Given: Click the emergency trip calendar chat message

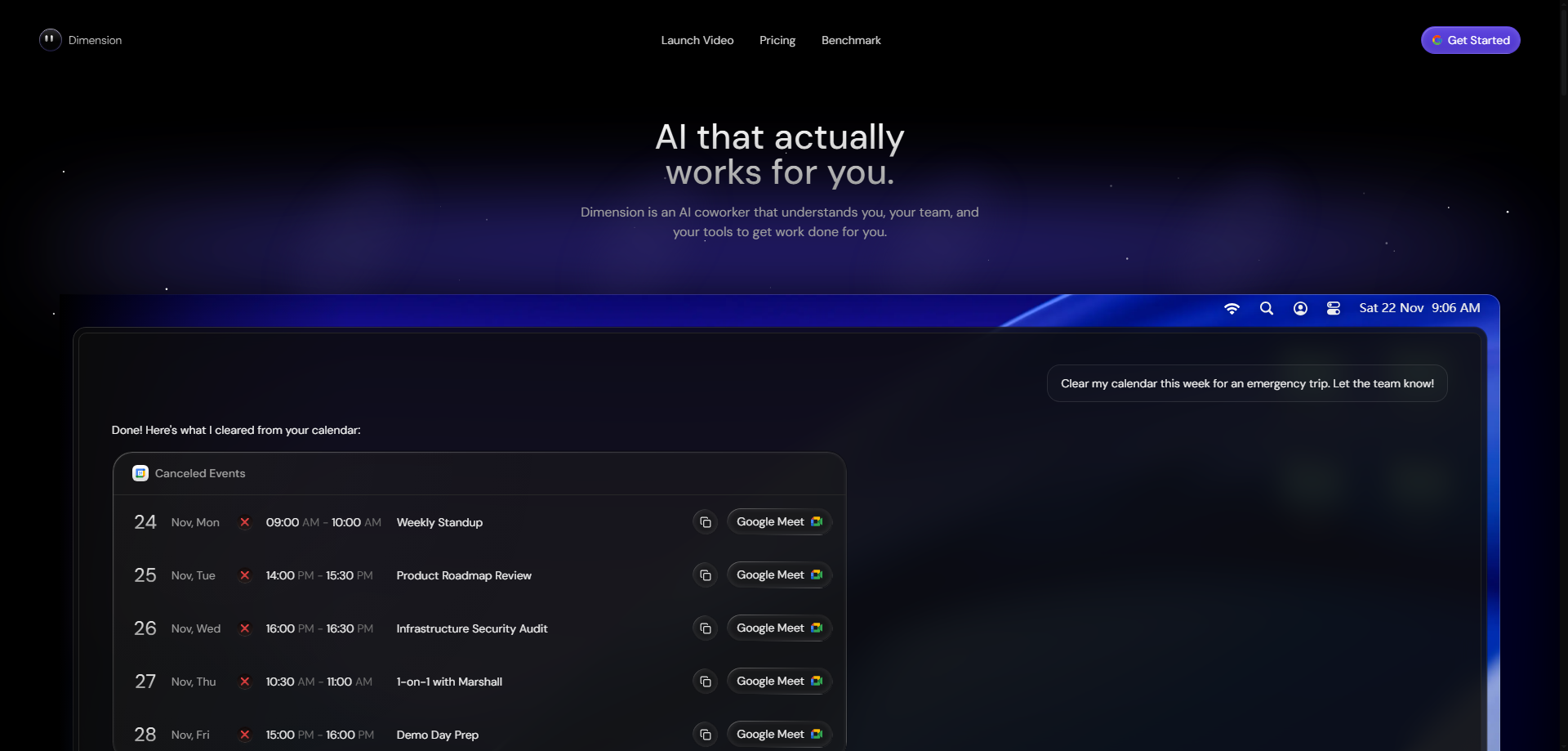Looking at the screenshot, I should click(1247, 382).
